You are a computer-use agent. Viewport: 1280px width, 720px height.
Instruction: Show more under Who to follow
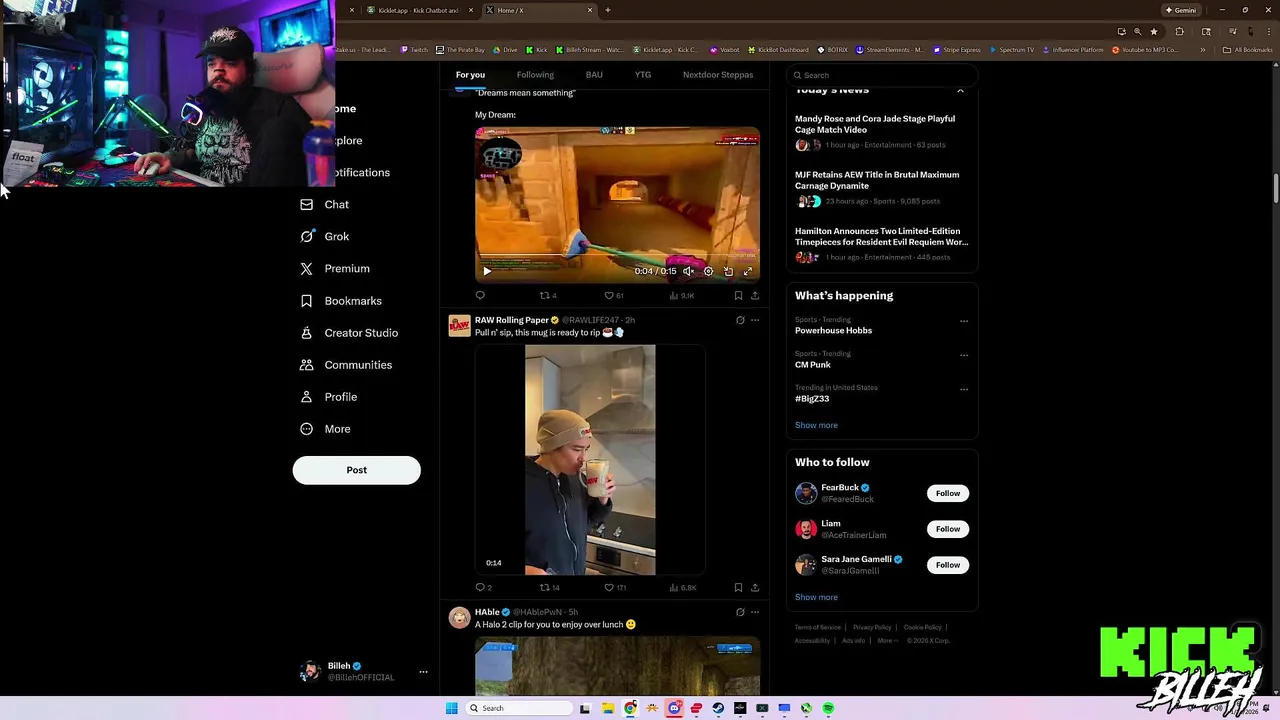(816, 597)
